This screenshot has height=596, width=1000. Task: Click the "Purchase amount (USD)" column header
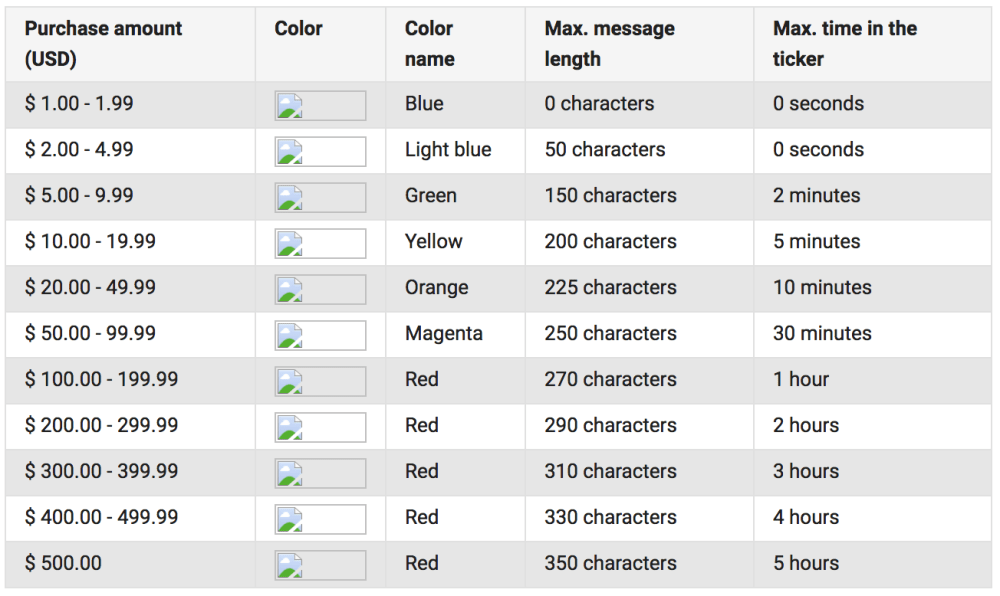[103, 44]
